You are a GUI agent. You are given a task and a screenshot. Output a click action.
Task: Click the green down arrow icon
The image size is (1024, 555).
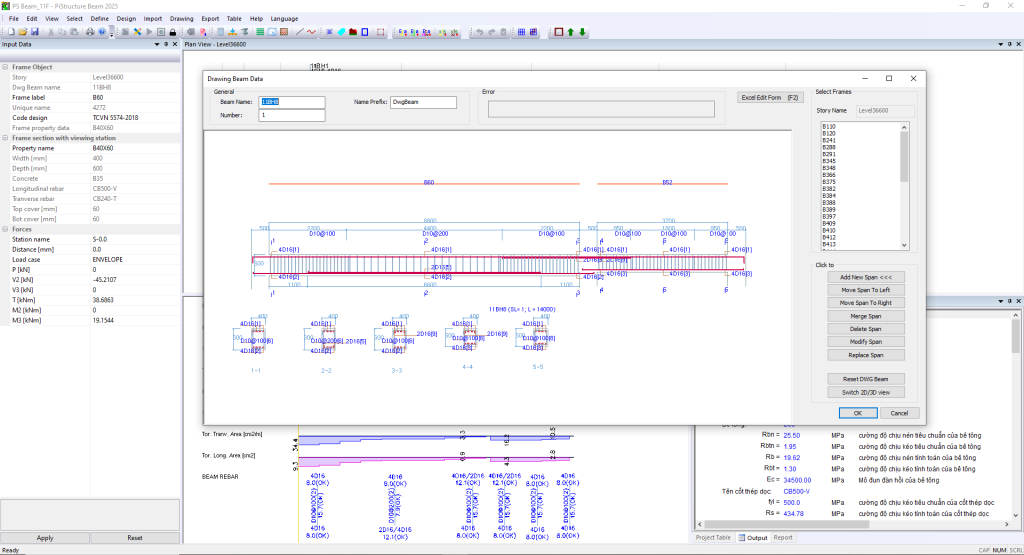pos(583,32)
